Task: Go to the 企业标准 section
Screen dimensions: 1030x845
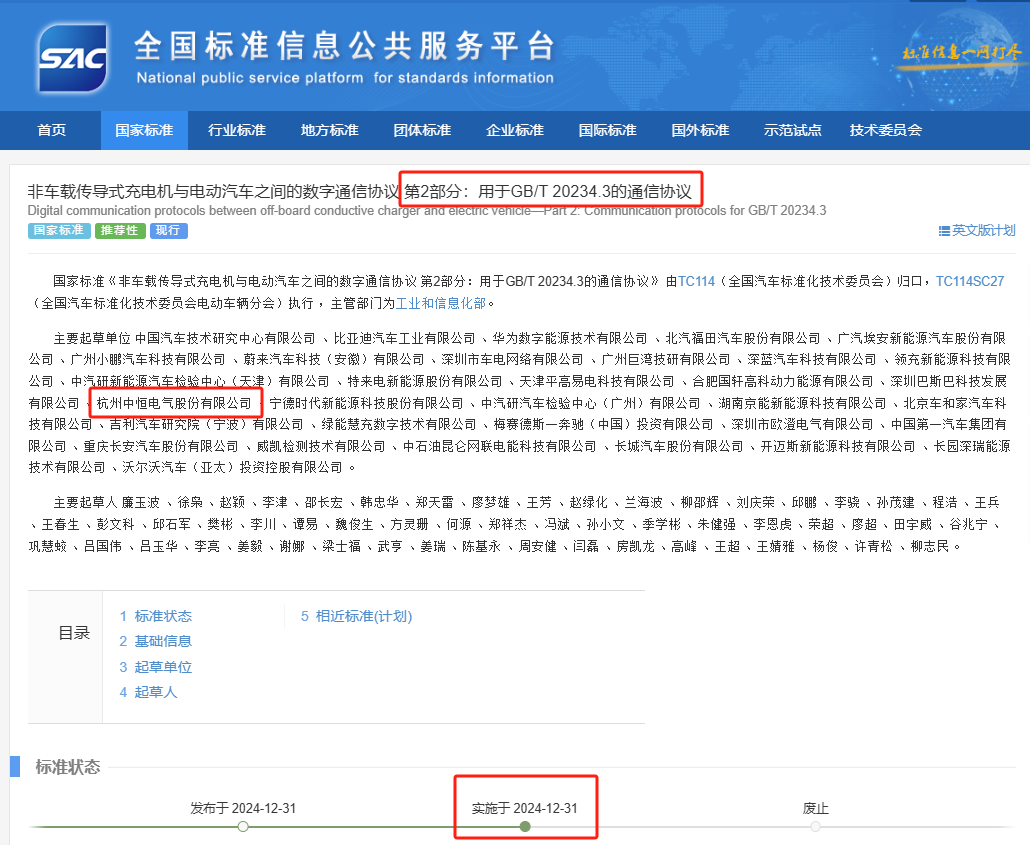Action: point(514,130)
